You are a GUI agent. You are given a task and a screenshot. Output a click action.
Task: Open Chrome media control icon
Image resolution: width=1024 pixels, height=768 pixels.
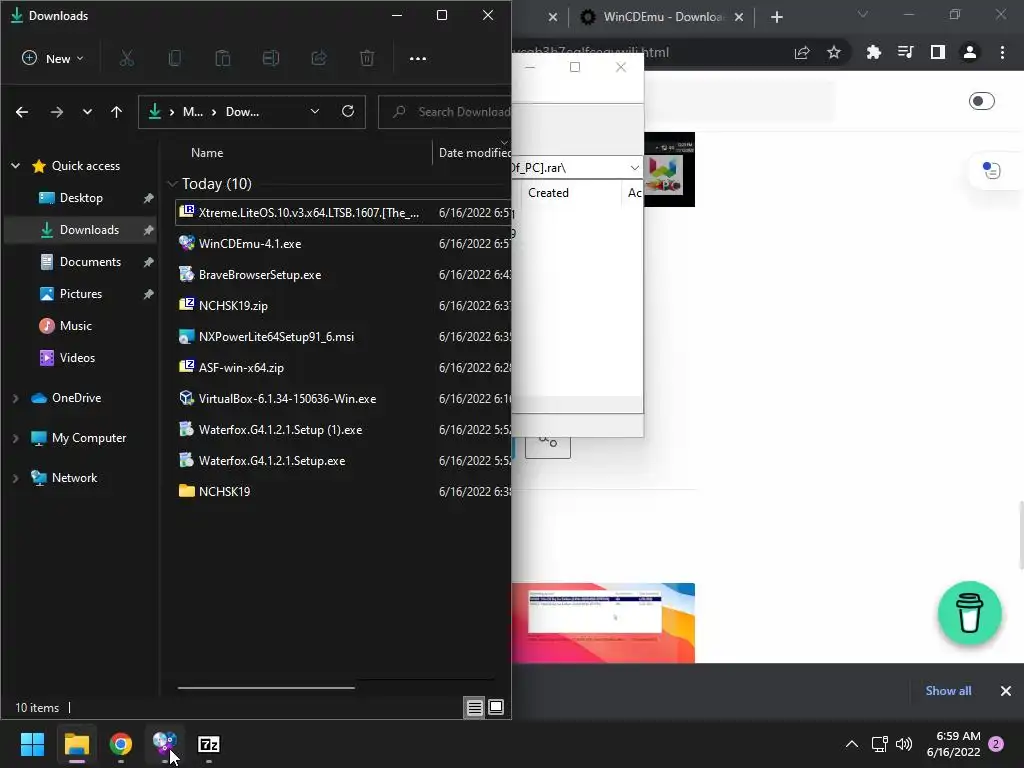(906, 52)
